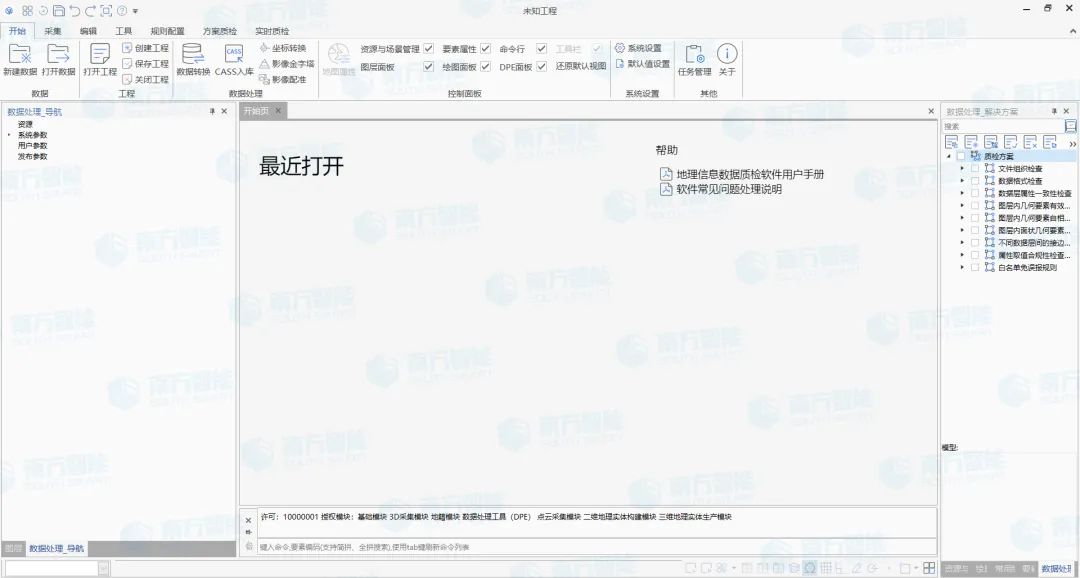Image resolution: width=1080 pixels, height=578 pixels.
Task: Open 软件常见问题处理说明 link
Action: tap(729, 189)
